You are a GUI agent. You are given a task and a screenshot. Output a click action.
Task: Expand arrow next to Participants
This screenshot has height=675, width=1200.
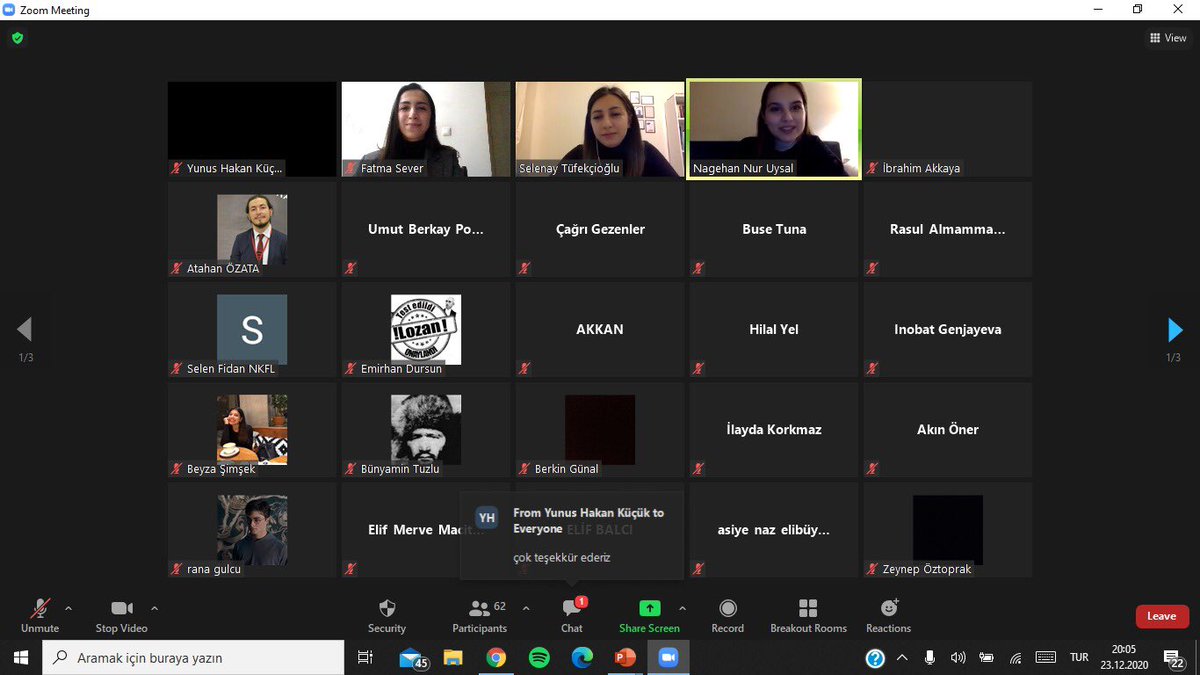[x=526, y=608]
